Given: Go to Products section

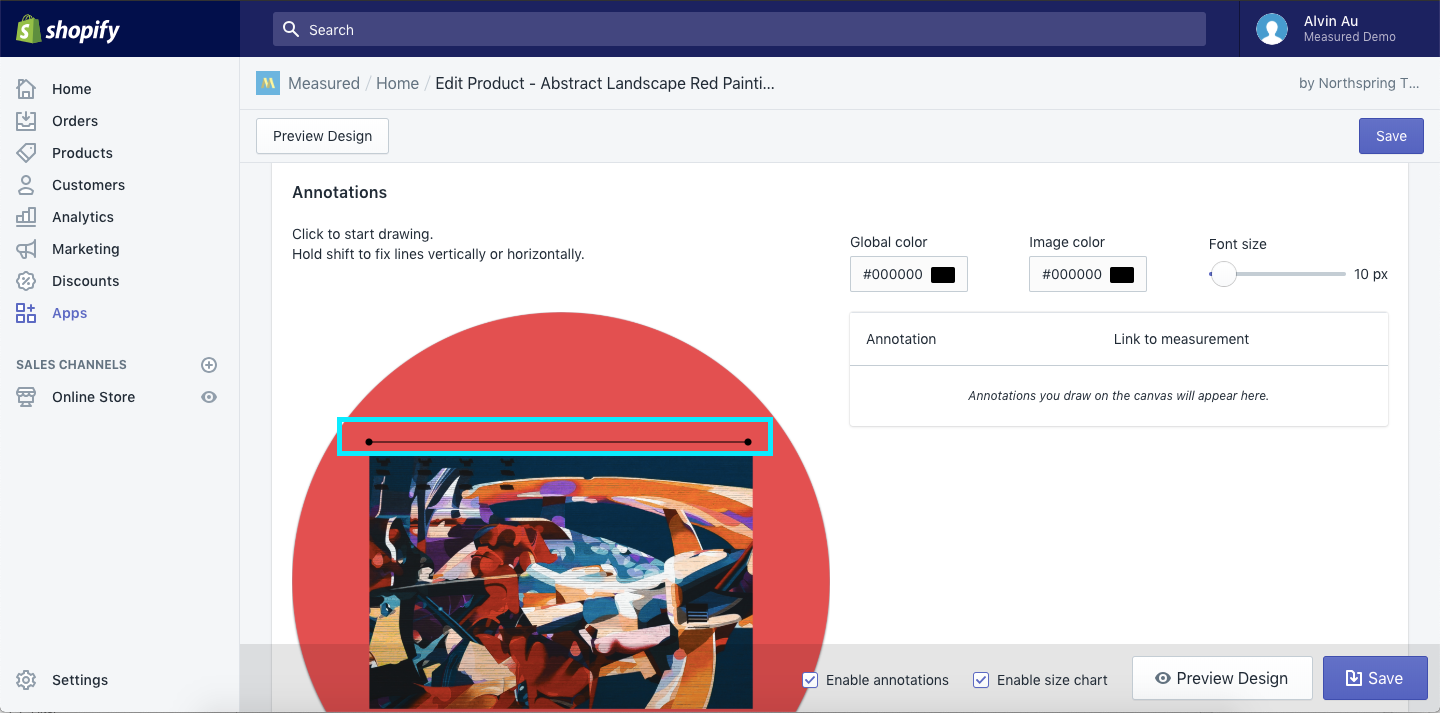Looking at the screenshot, I should click(82, 153).
